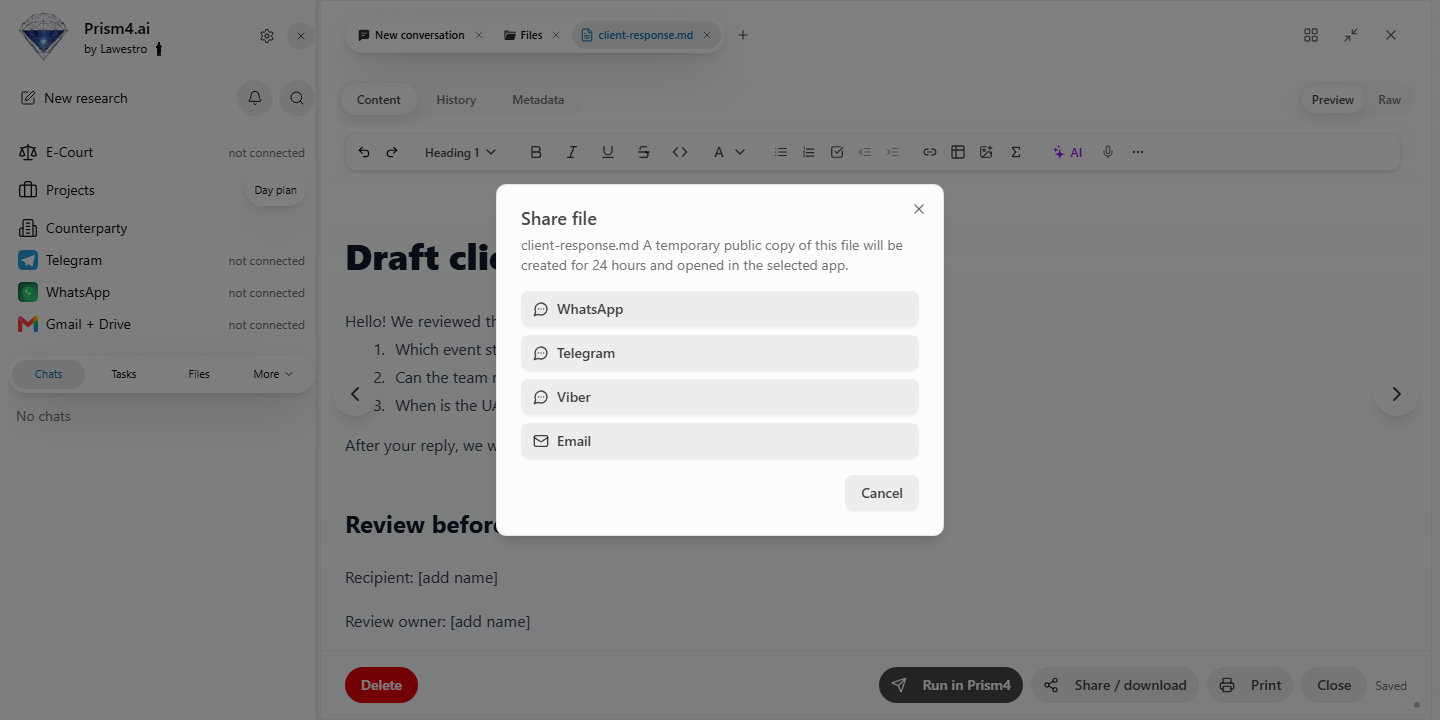
Task: Open the search magnifier in sidebar
Action: (297, 98)
